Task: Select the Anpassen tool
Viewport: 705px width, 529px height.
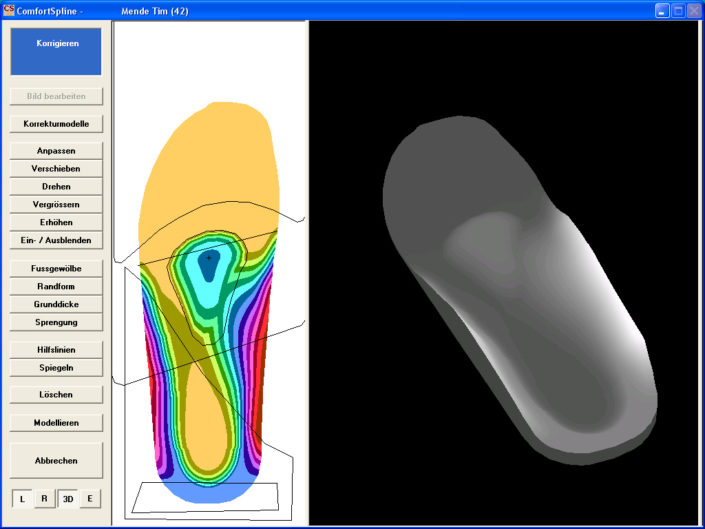Action: (56, 151)
